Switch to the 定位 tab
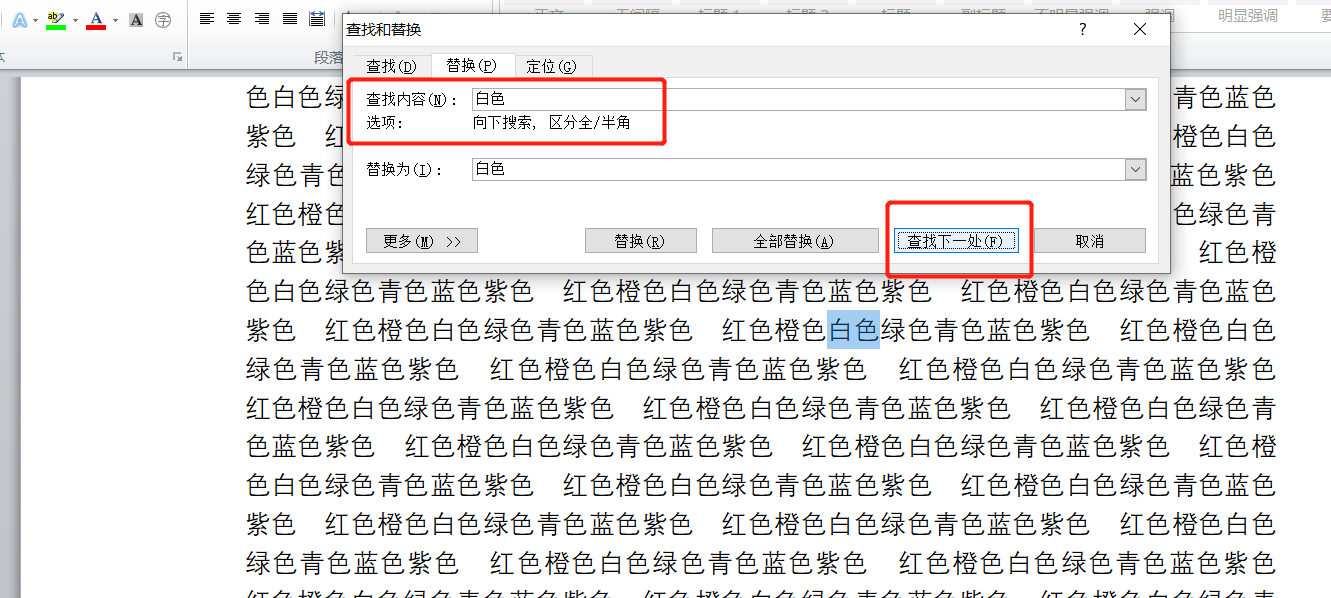 [x=551, y=66]
